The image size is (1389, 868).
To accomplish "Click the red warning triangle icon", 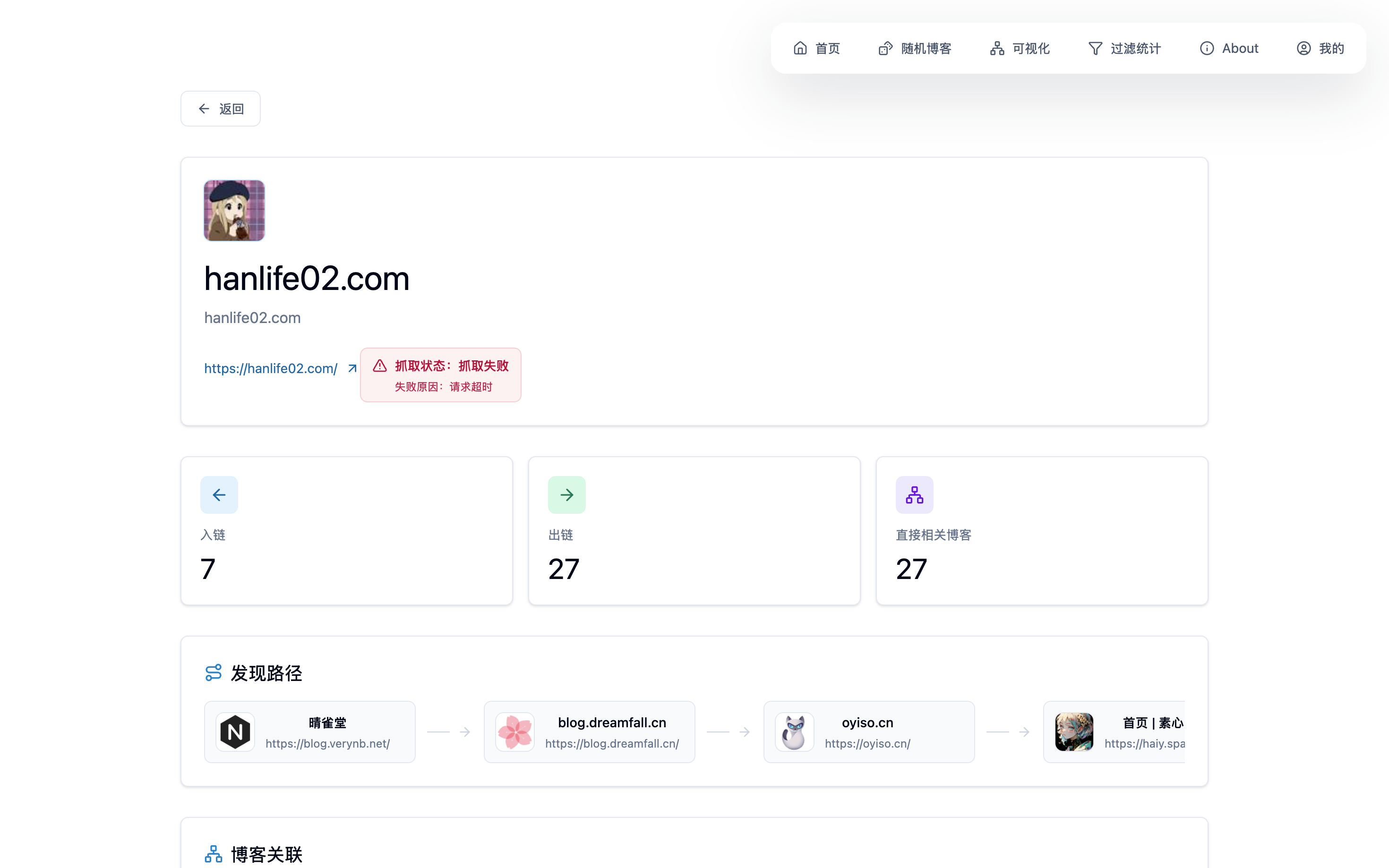I will [379, 366].
